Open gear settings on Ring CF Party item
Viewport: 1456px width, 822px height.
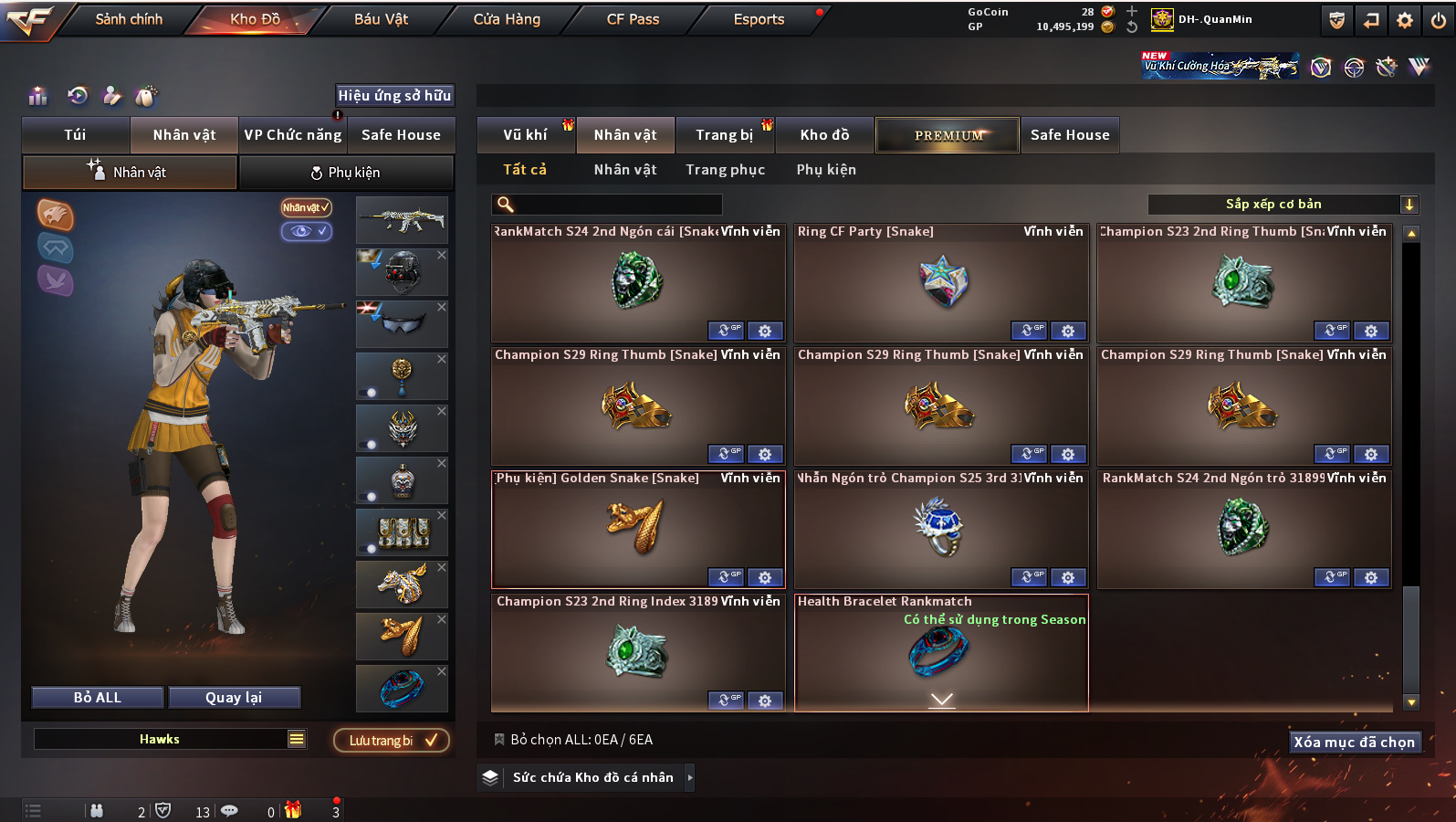(1068, 331)
